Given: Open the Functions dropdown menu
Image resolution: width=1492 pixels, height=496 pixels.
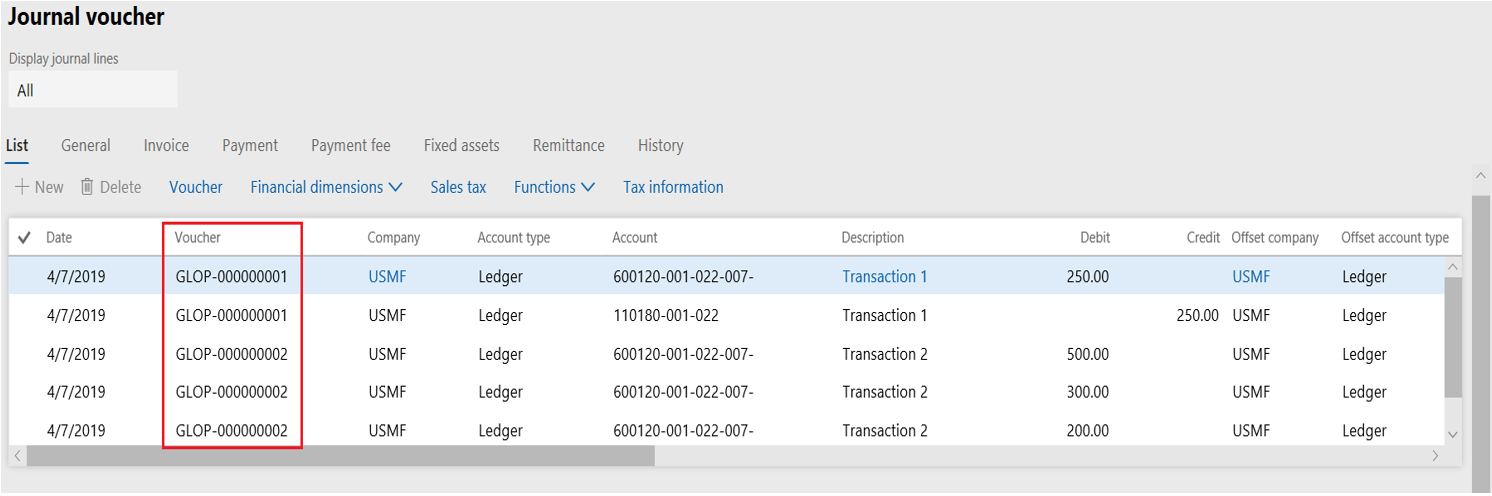Looking at the screenshot, I should click(554, 187).
